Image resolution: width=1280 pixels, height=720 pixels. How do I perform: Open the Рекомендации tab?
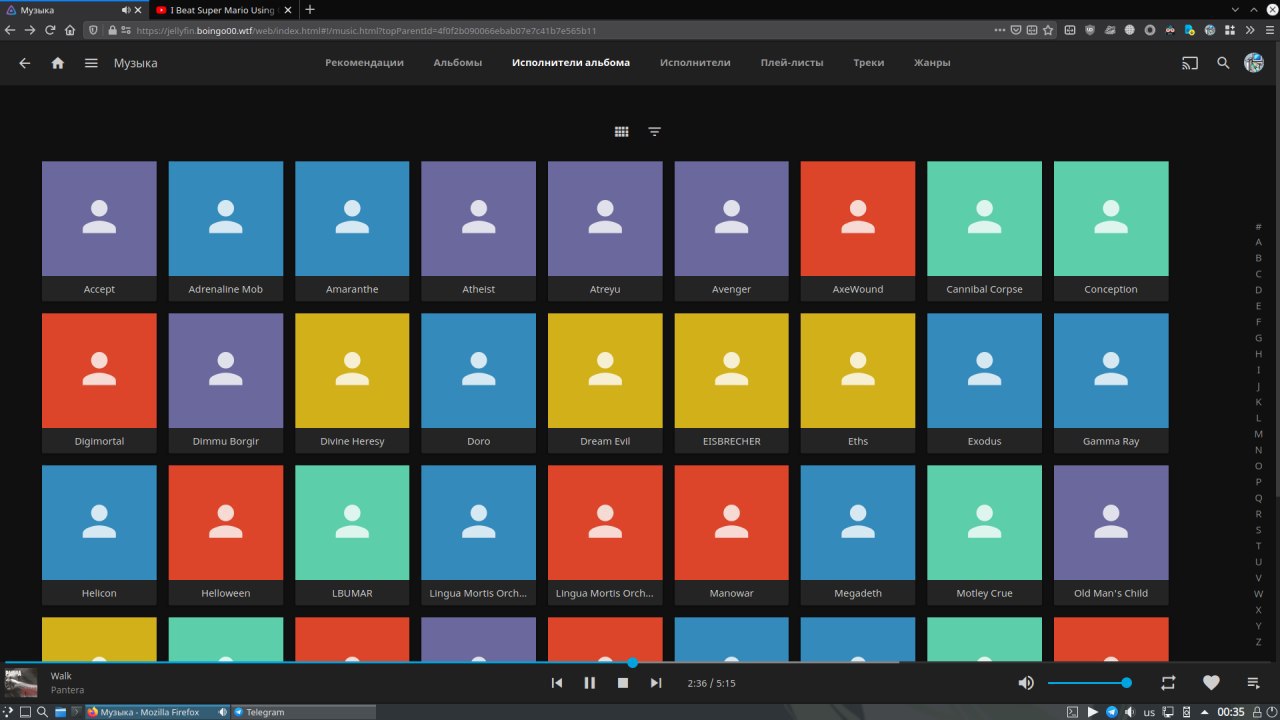point(364,63)
